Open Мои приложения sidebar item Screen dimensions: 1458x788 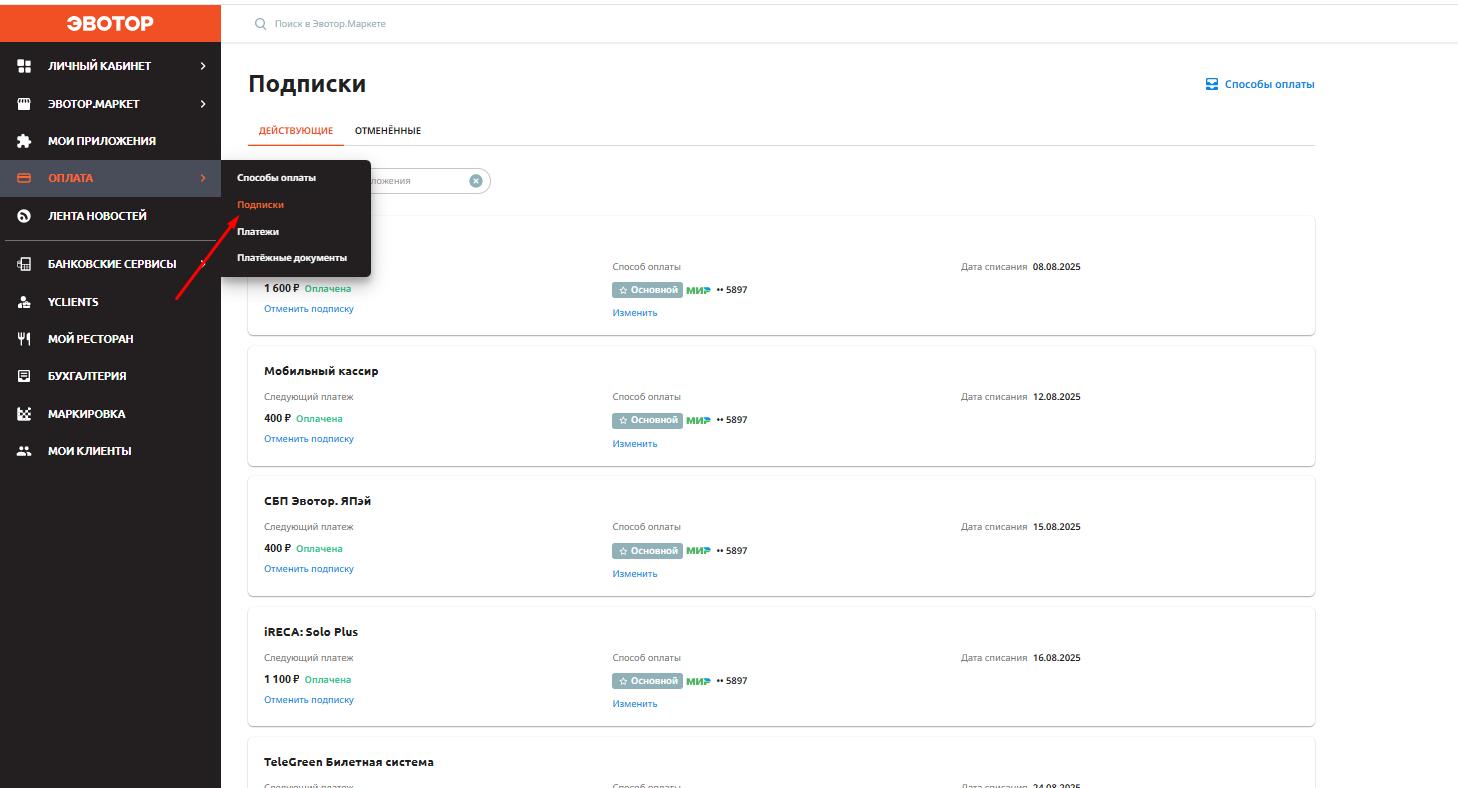[x=110, y=141]
